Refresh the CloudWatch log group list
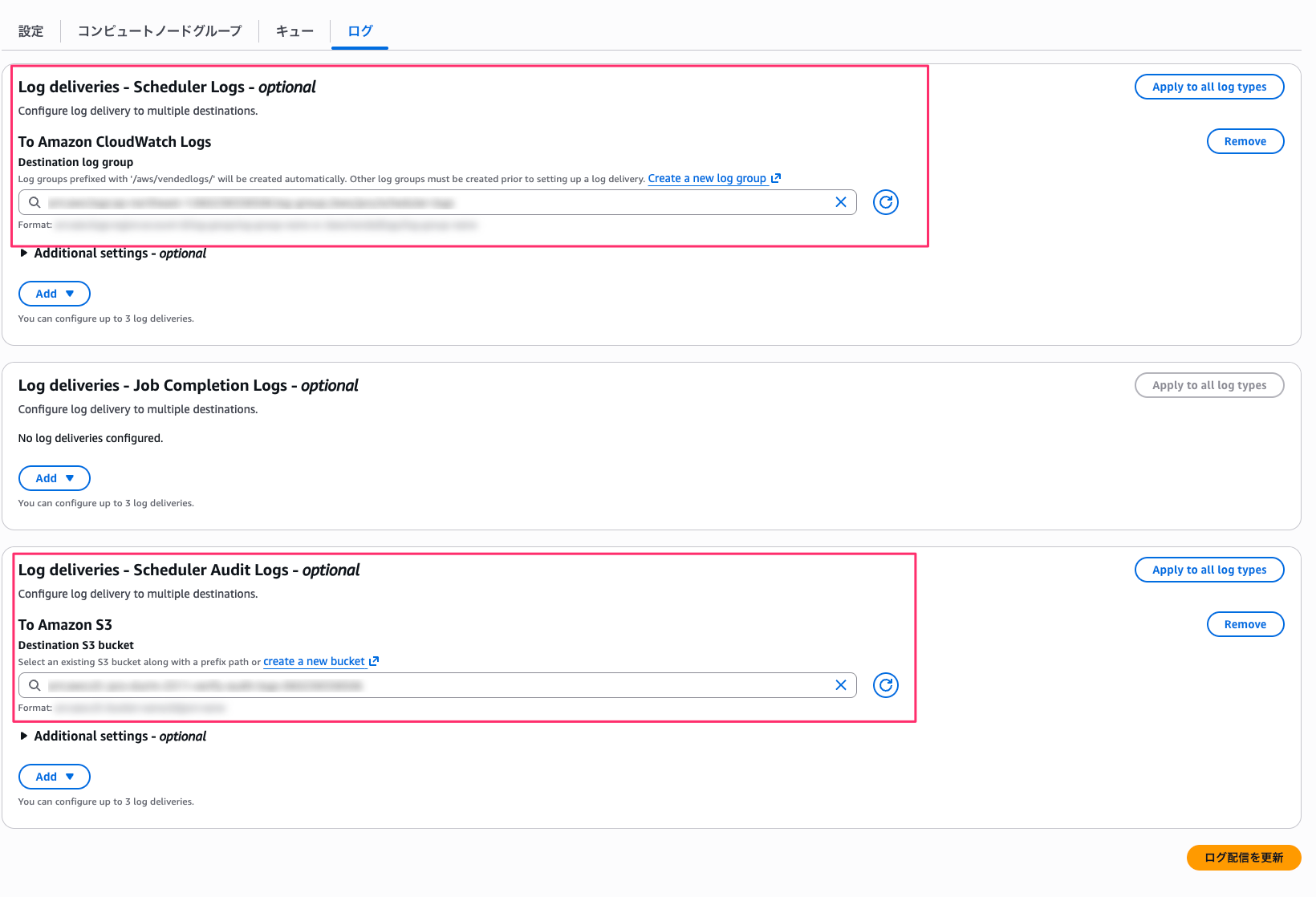Viewport: 1316px width, 897px height. click(886, 202)
